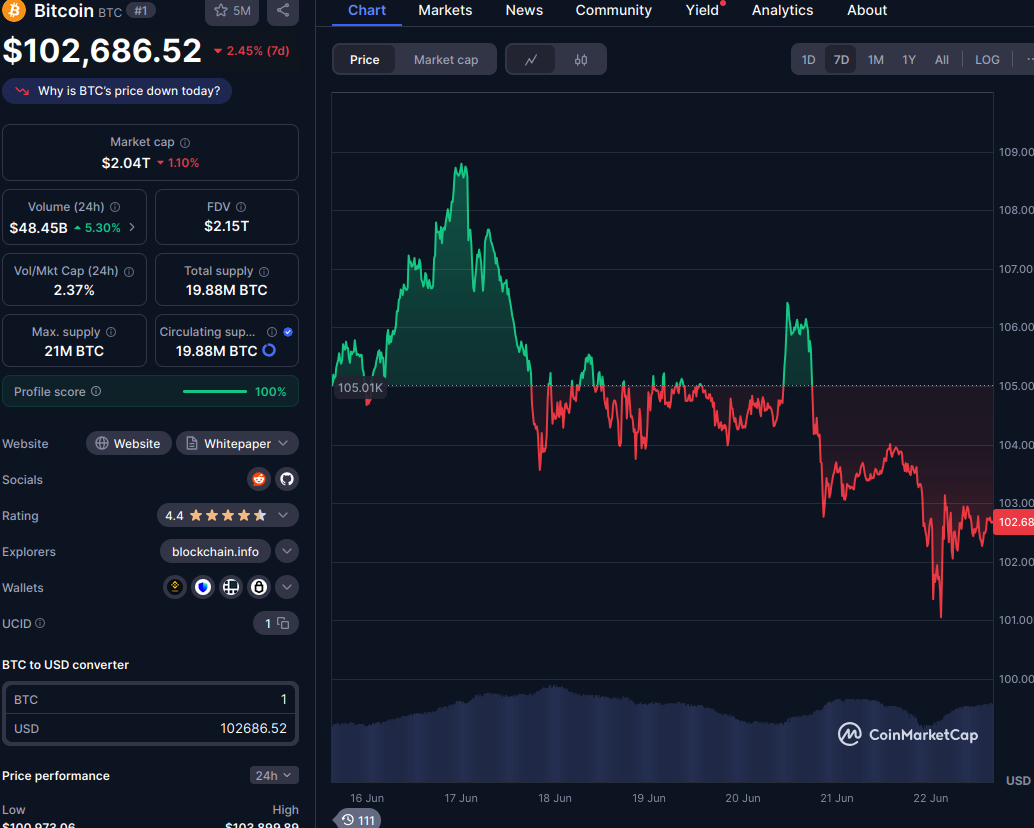Set chart range to 1M
Viewport: 1034px width, 828px height.
pyautogui.click(x=876, y=60)
